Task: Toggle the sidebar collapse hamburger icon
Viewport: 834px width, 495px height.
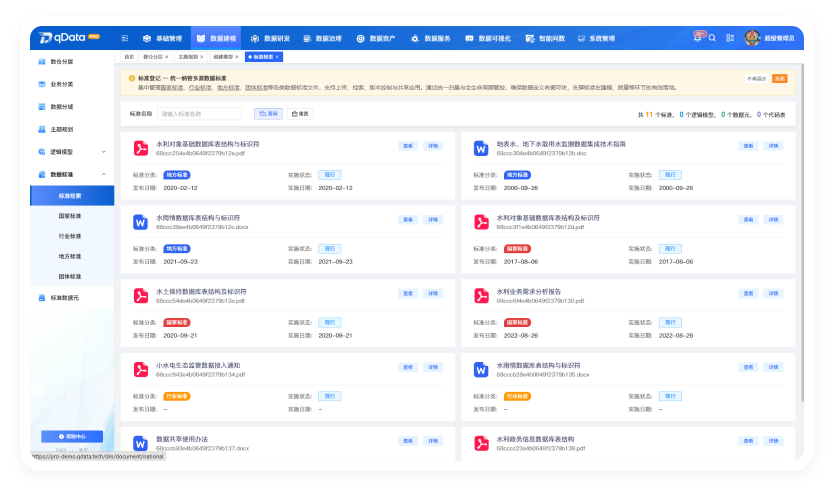Action: point(124,38)
